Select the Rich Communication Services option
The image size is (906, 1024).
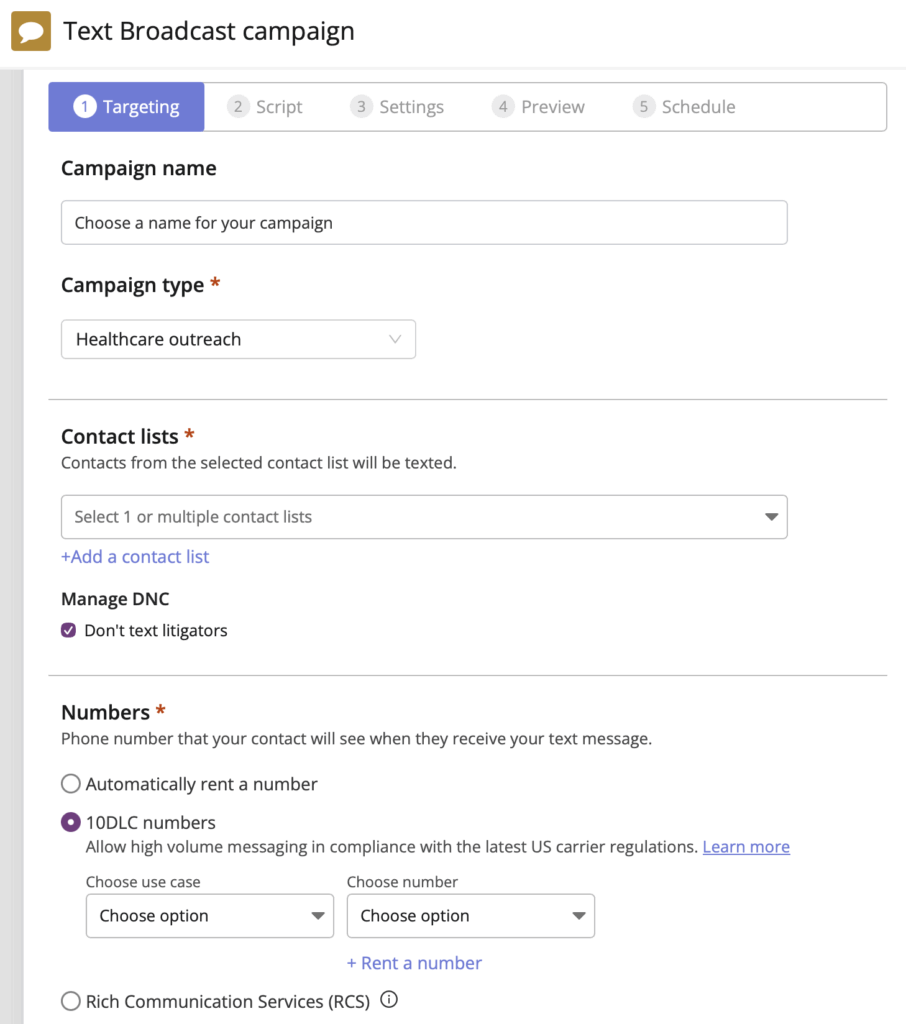click(70, 1000)
